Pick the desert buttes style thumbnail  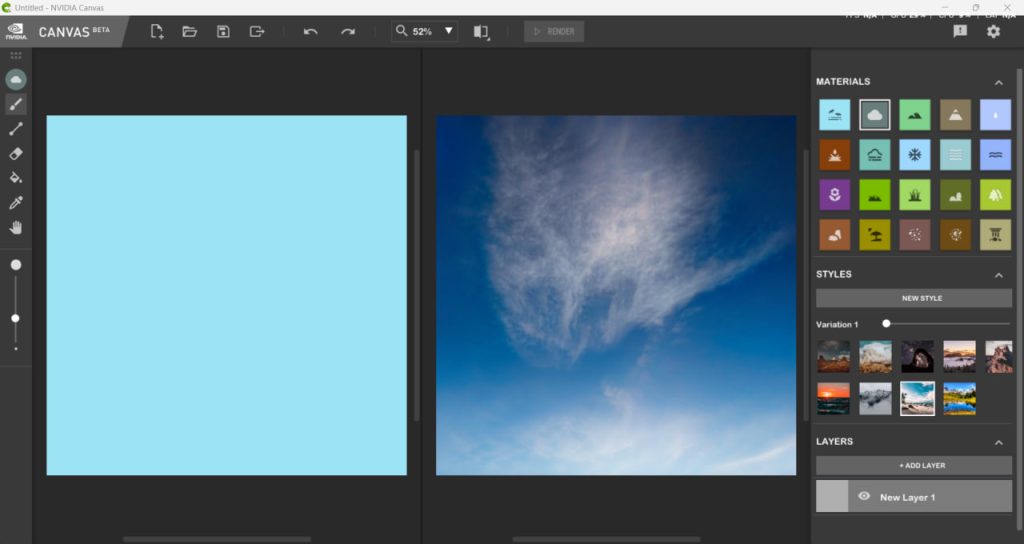[834, 357]
